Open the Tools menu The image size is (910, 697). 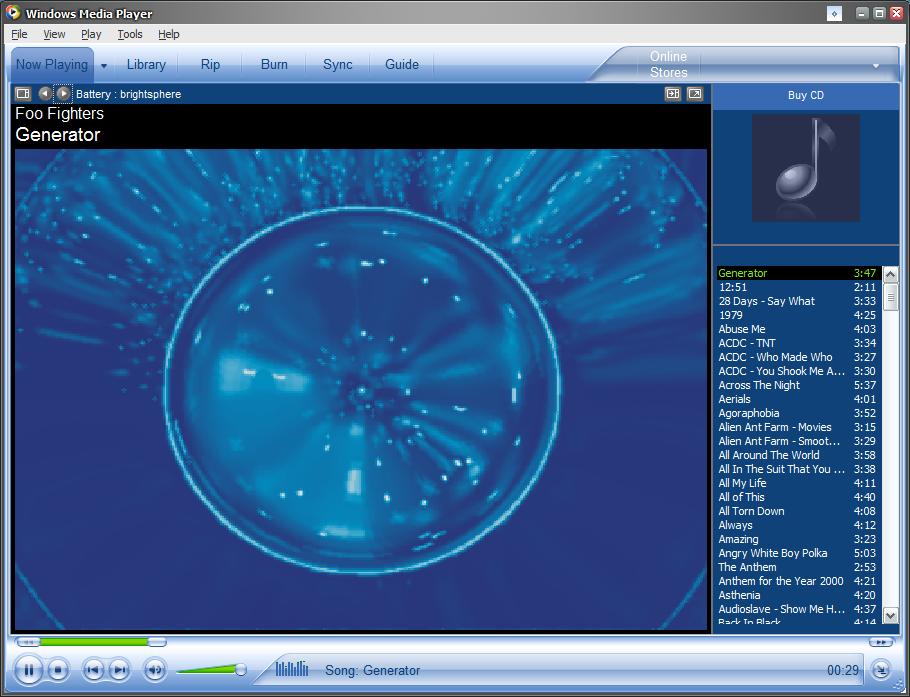(130, 34)
